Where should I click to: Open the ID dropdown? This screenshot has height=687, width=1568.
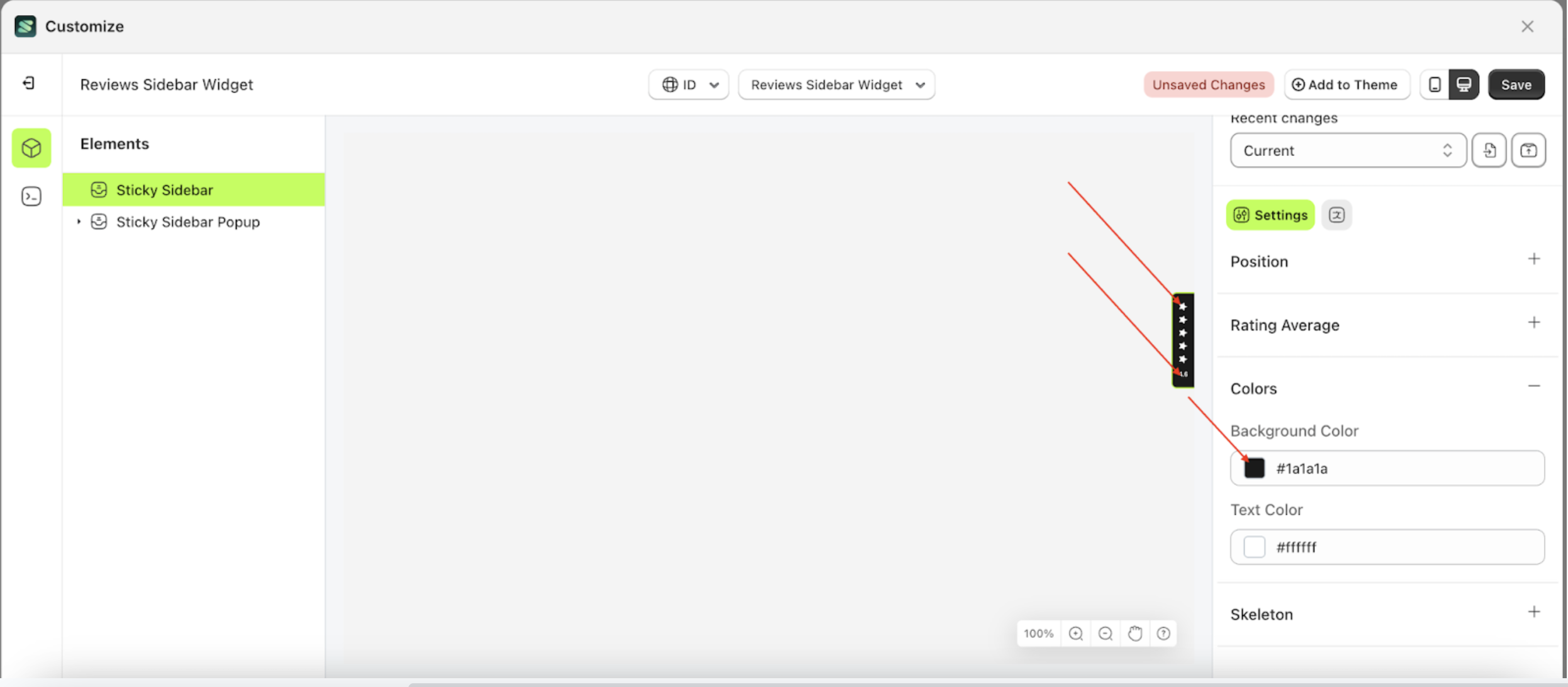click(x=688, y=84)
